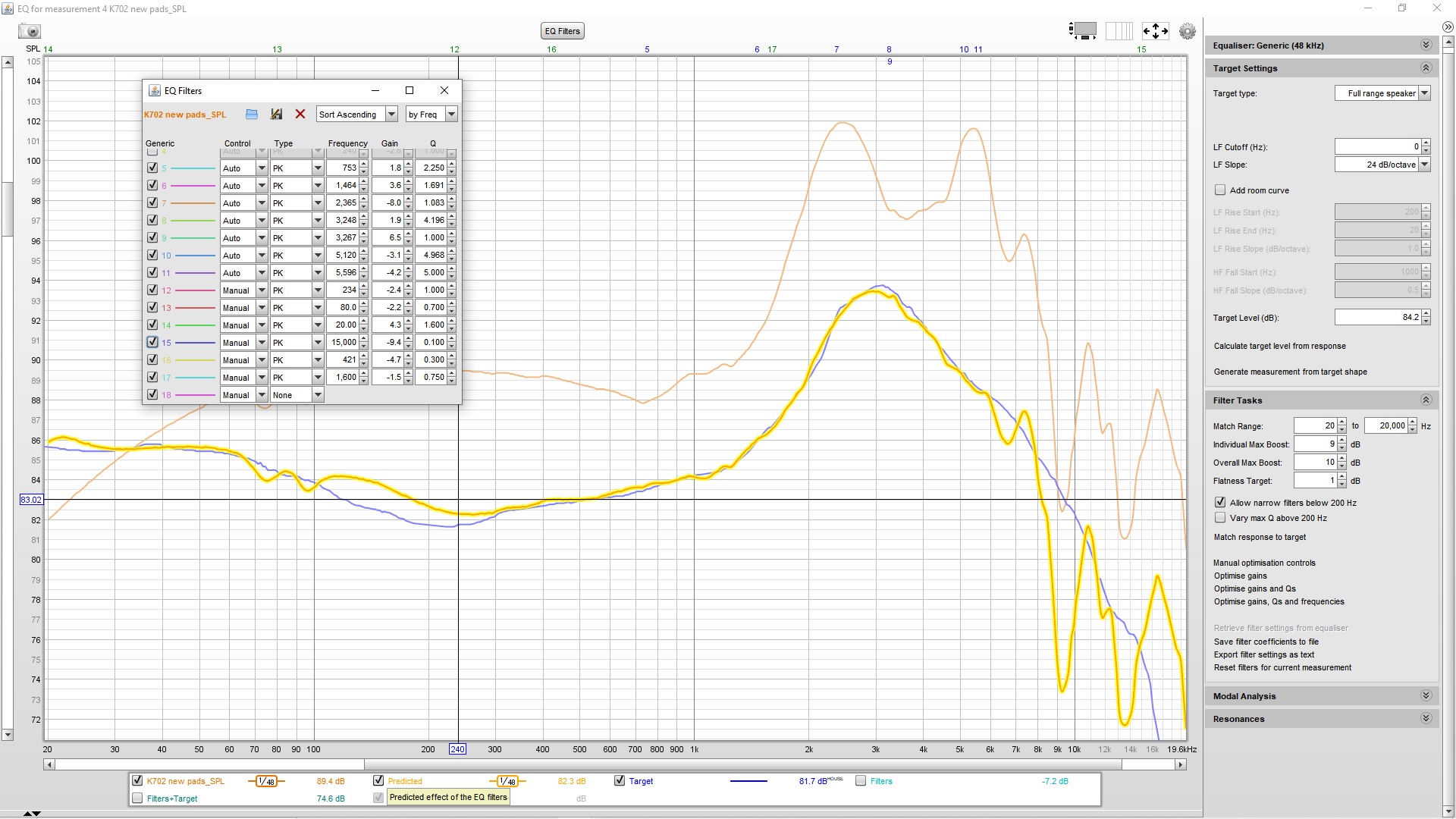This screenshot has width=1456, height=819.
Task: Click frequency field of filter 16
Action: coord(343,359)
